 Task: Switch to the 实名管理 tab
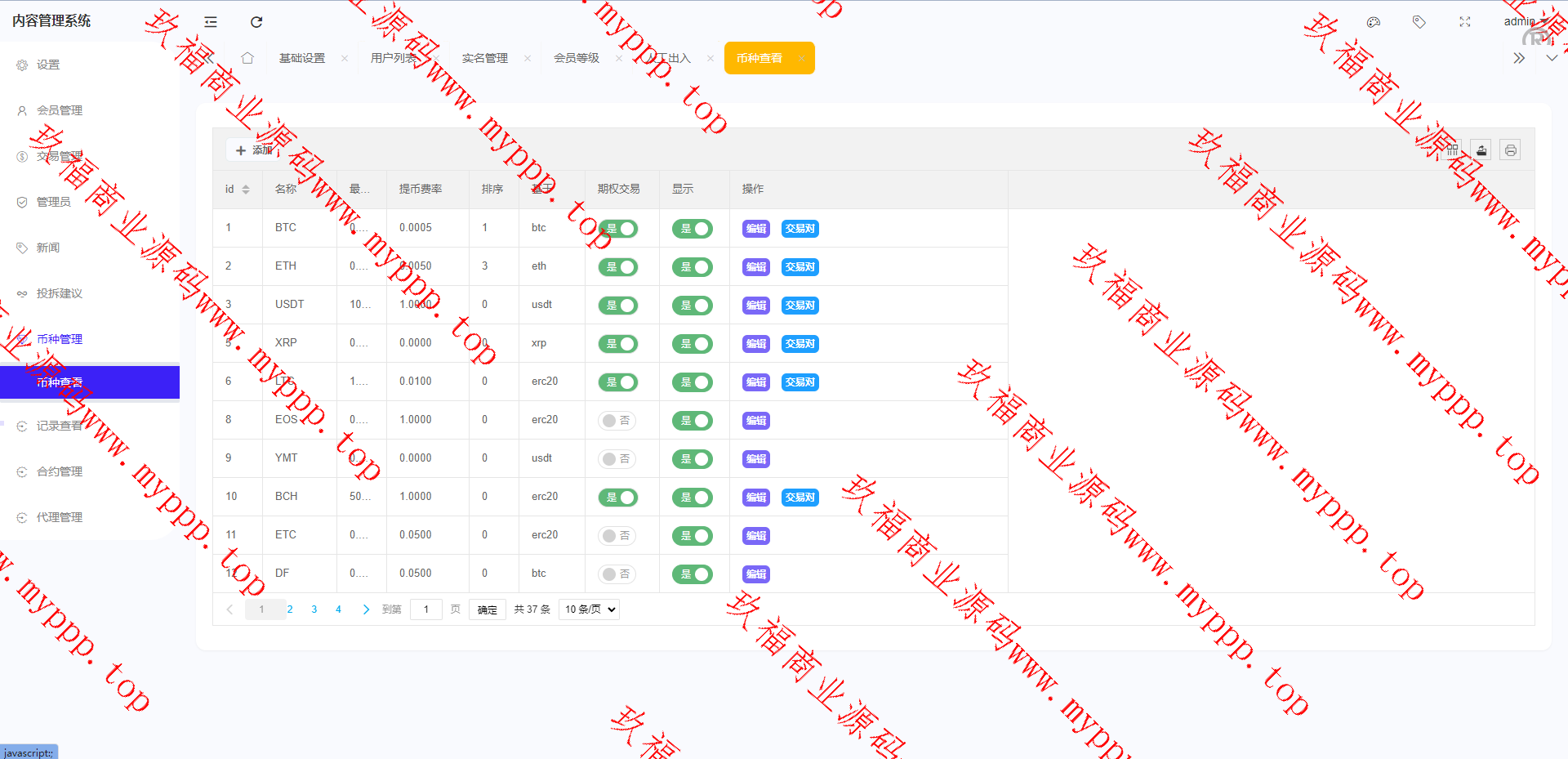click(485, 58)
